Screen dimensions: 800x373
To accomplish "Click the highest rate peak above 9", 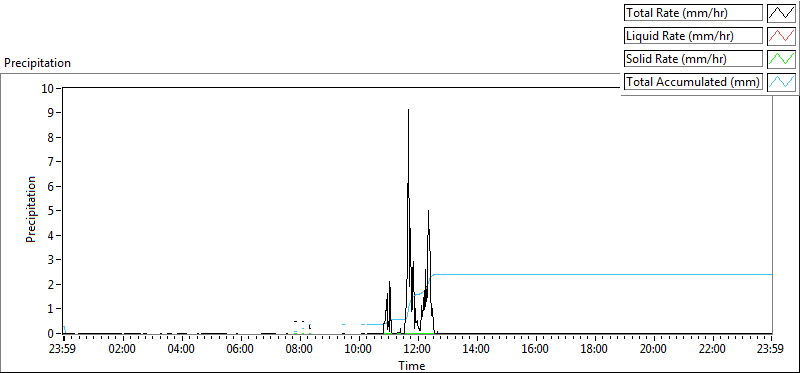I will pos(408,110).
